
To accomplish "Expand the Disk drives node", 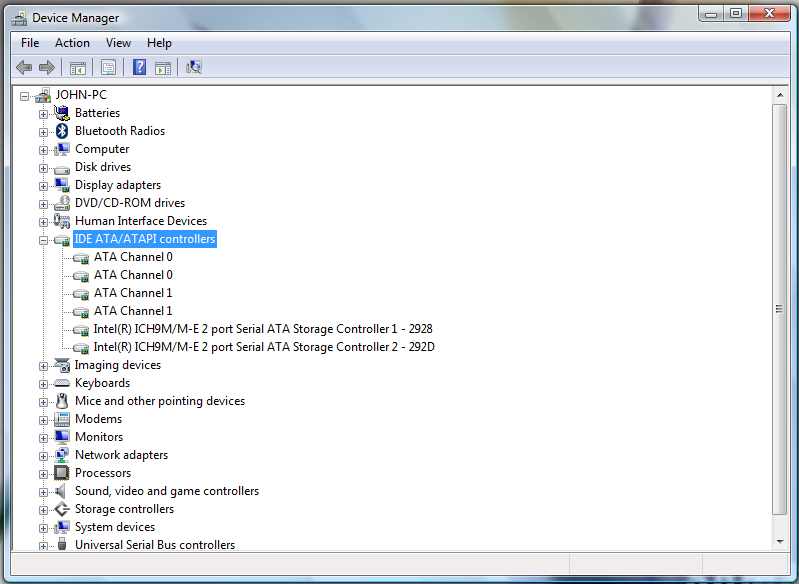I will coord(43,168).
